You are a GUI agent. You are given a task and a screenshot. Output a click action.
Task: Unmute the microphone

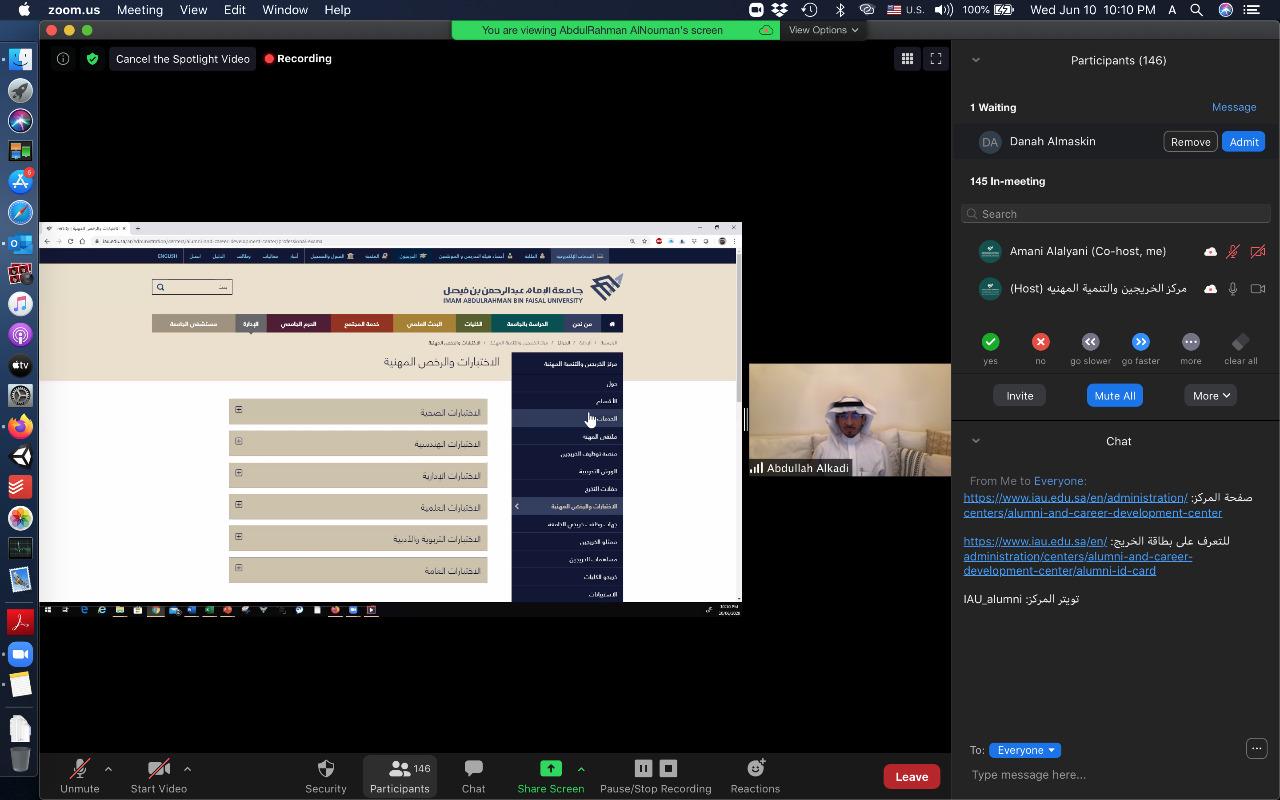click(x=79, y=769)
